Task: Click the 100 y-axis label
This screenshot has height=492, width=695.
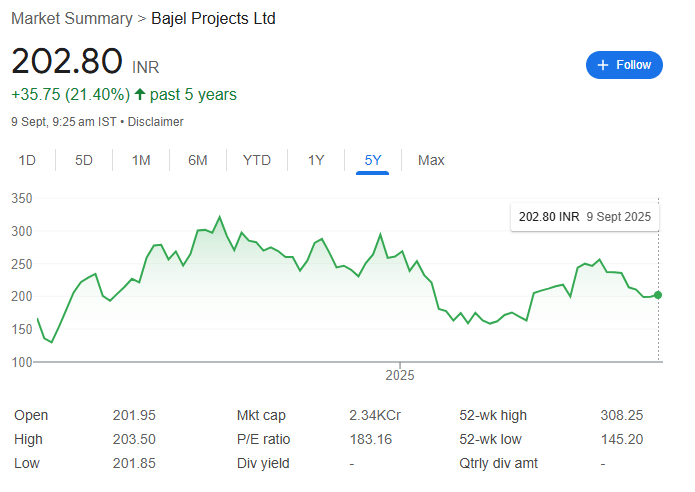Action: (22, 362)
